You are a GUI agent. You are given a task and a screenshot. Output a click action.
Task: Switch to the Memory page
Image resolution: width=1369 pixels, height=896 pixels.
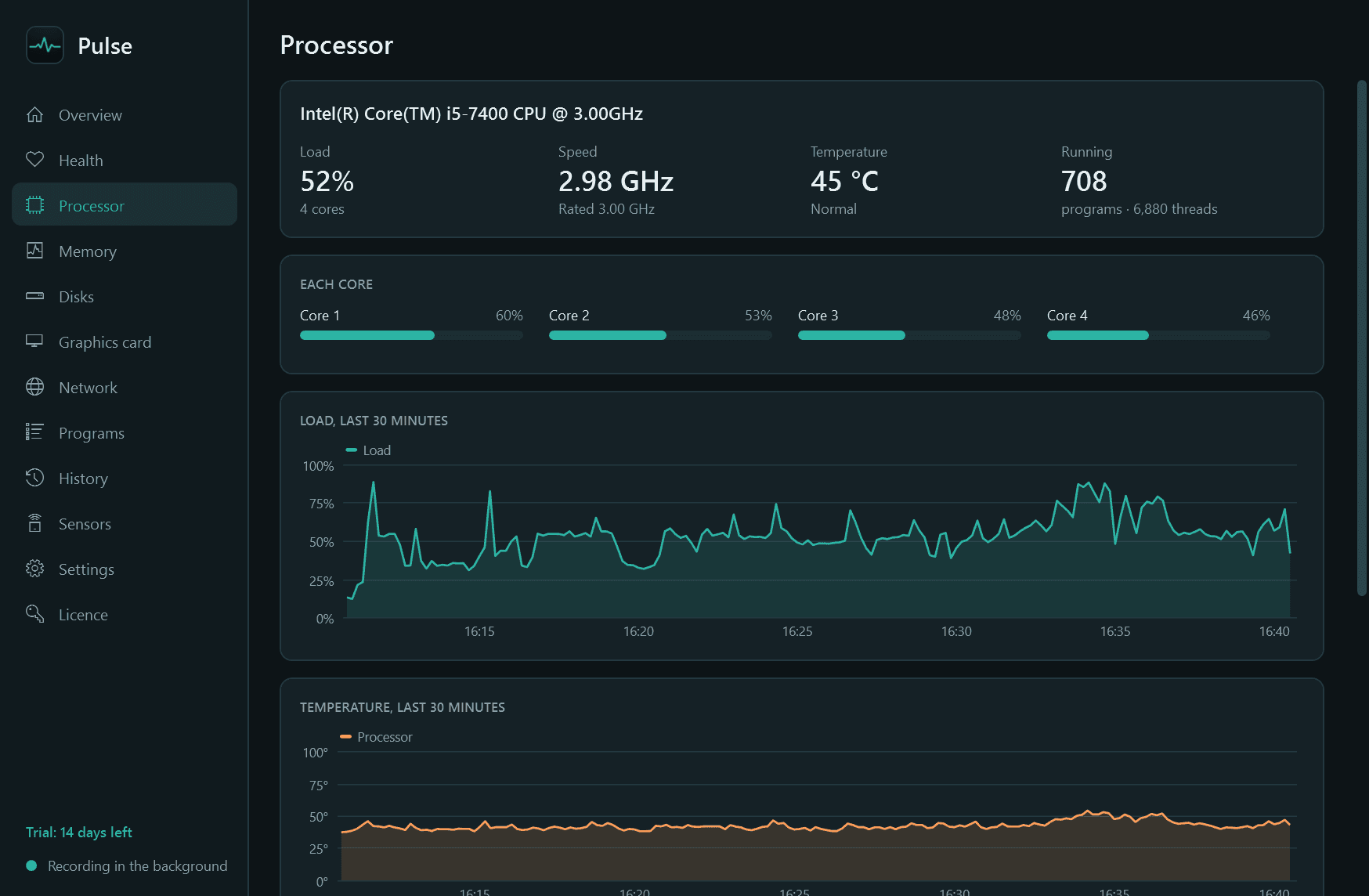point(125,251)
